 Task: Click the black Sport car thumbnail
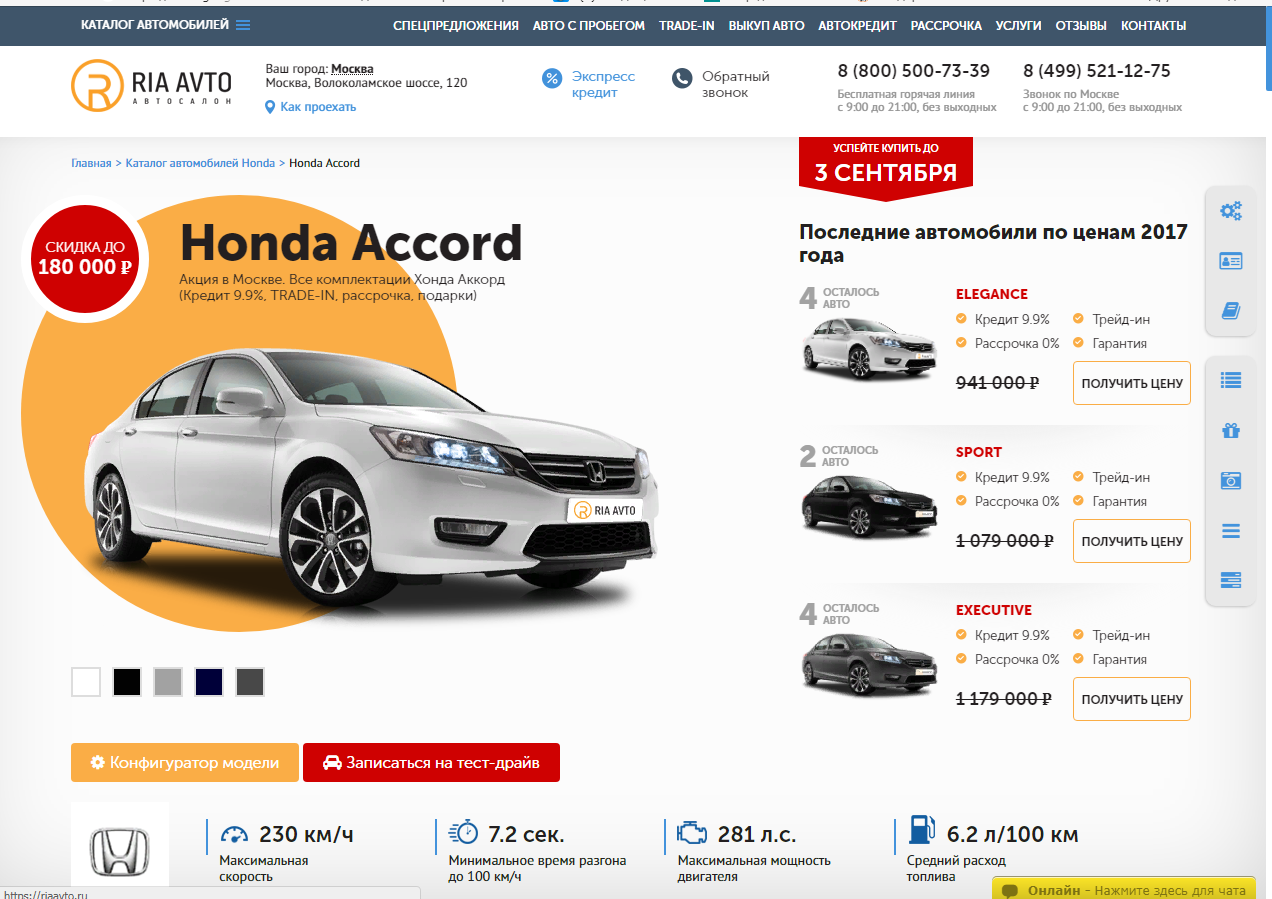tap(870, 506)
